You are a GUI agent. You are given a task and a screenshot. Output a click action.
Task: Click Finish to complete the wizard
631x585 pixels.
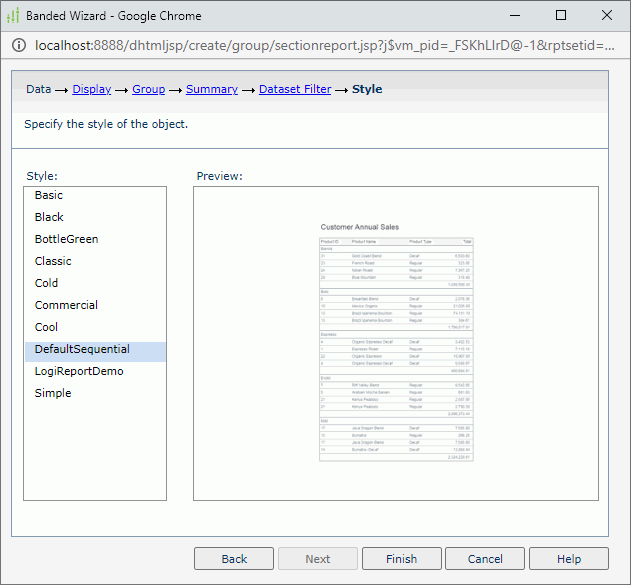tap(401, 559)
